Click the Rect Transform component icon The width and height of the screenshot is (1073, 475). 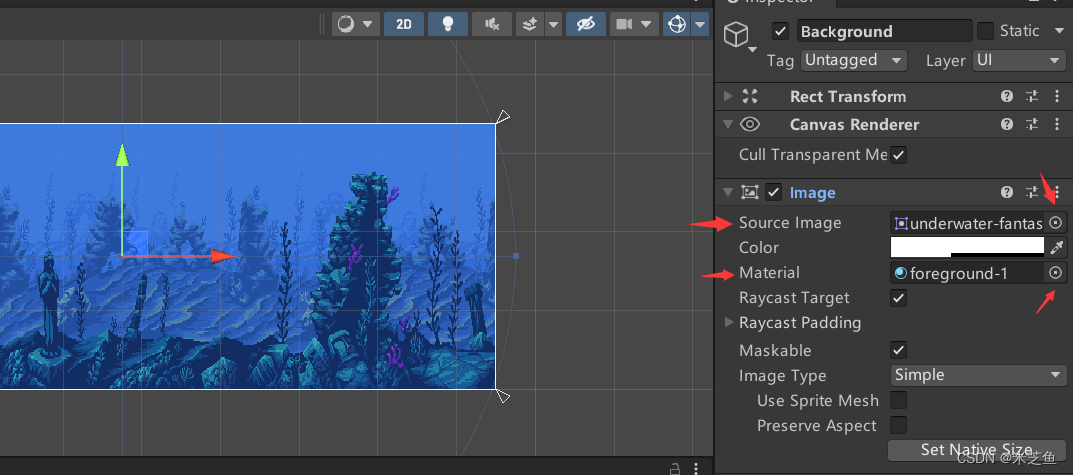[750, 97]
